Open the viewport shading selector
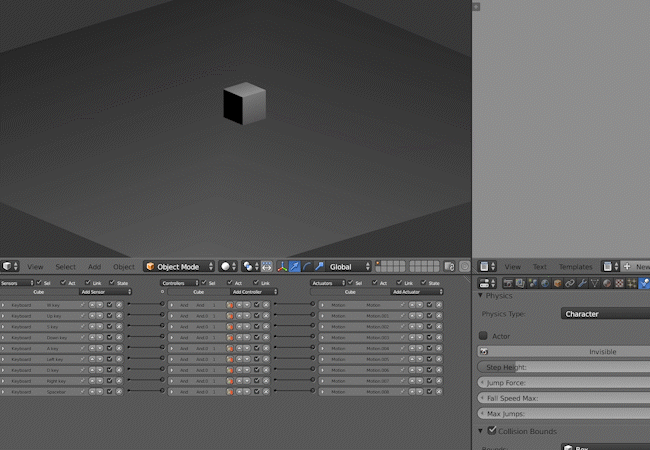The image size is (650, 450). coord(228,266)
